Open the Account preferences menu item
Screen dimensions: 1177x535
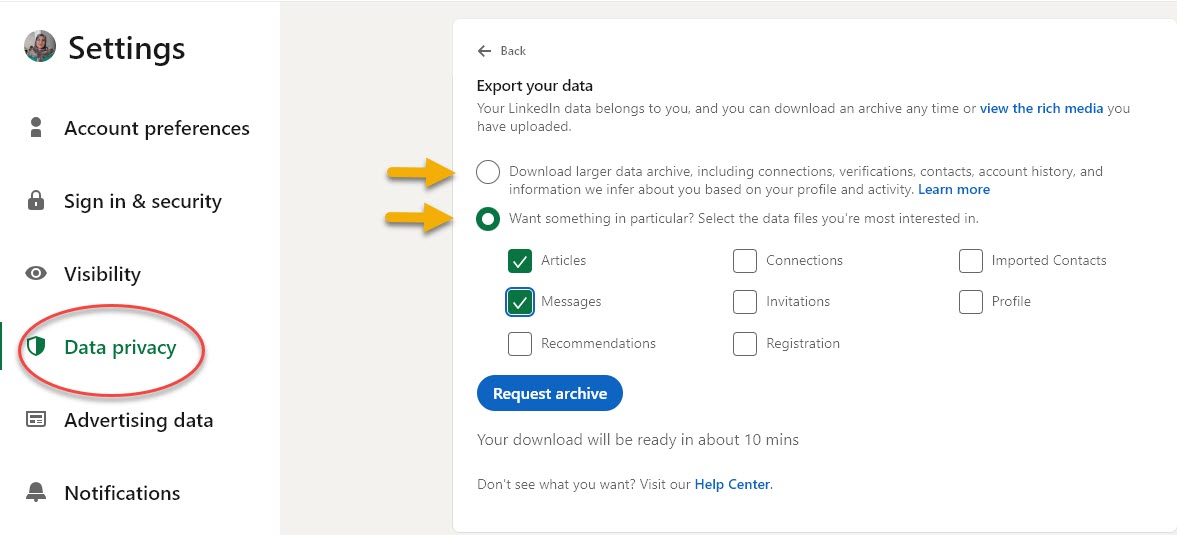point(157,128)
